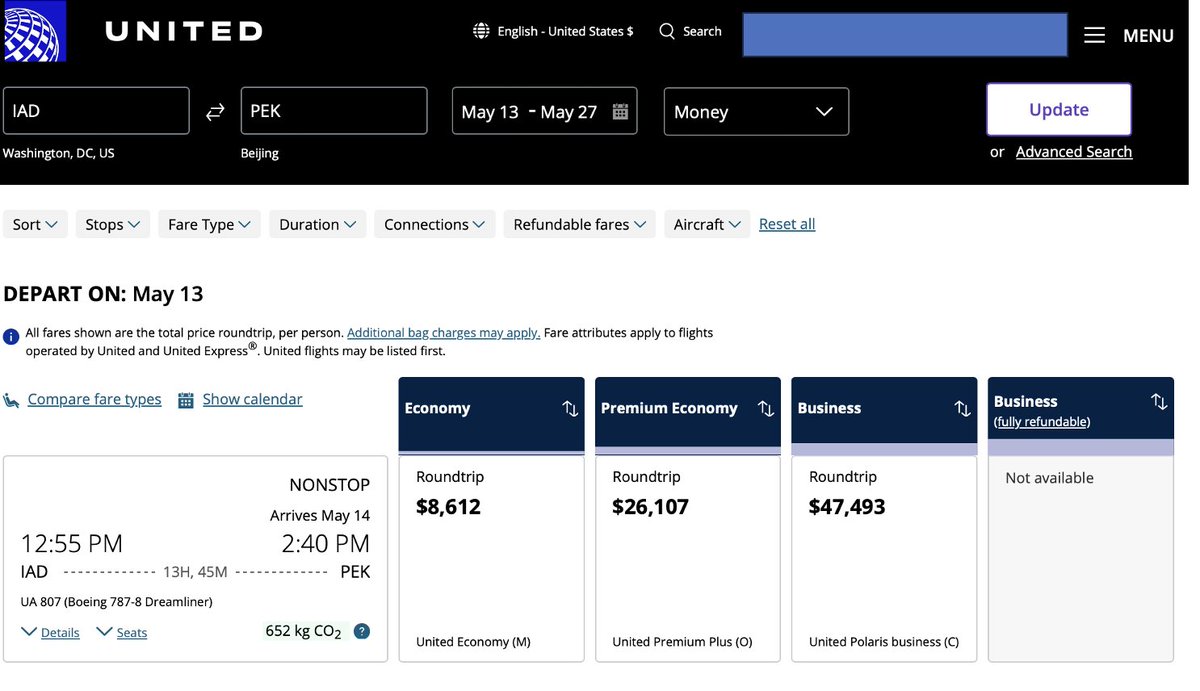Screen dimensions: 1200x691
Task: Sort by the Premium Economy column header
Action: tap(688, 414)
